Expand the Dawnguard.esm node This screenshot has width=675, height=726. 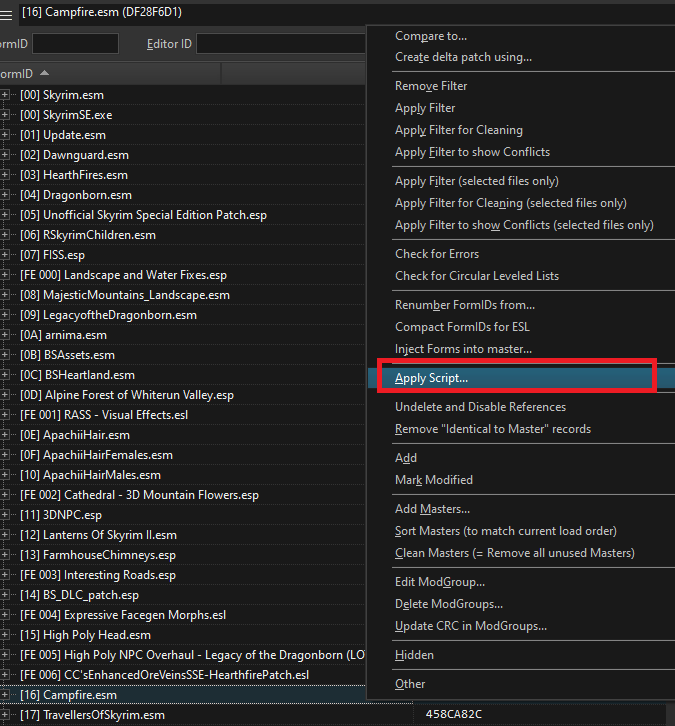(x=4, y=155)
